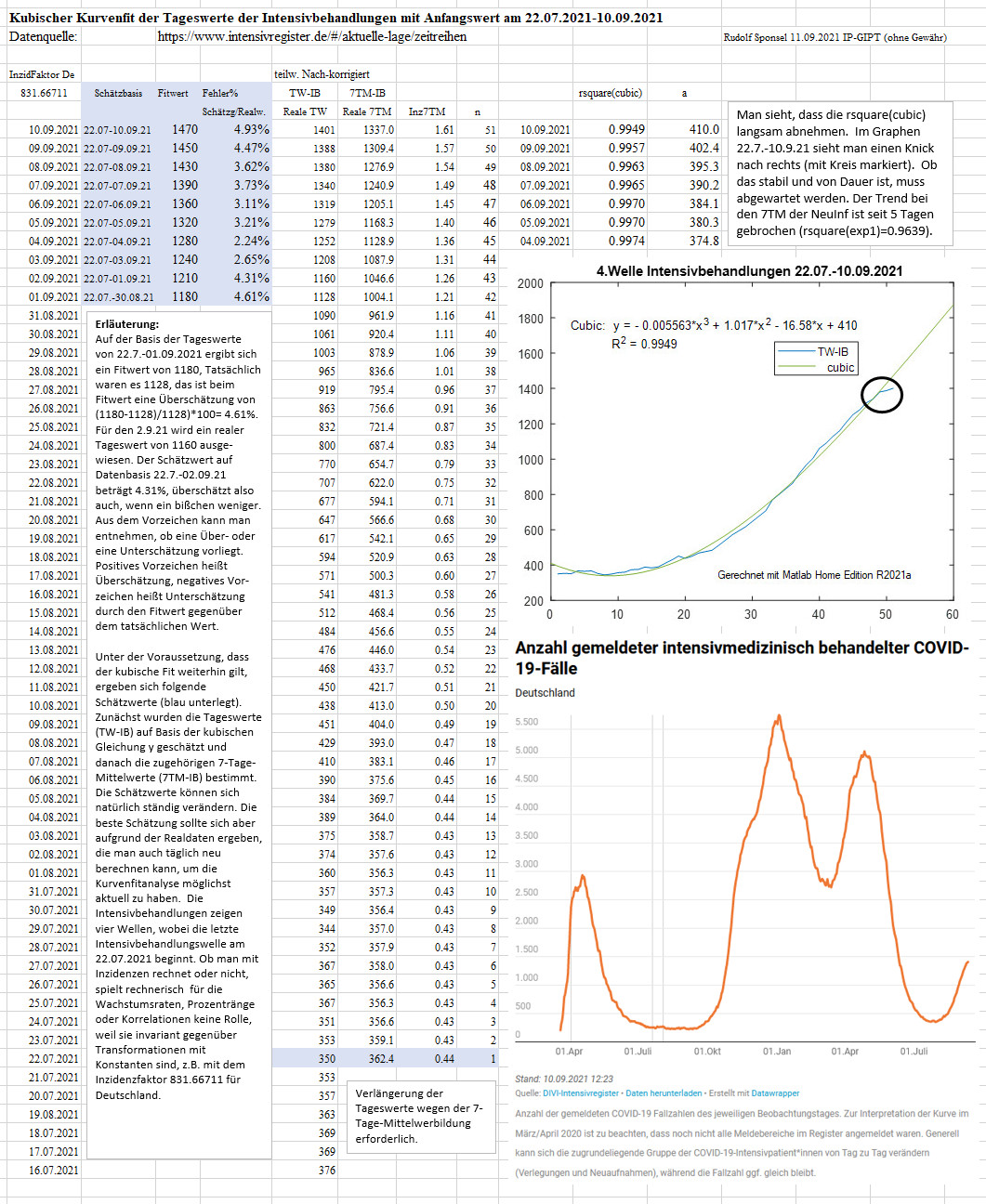986x1204 pixels.
Task: Click the x-axis label 60 on the Matlab chart
Action: 953,614
